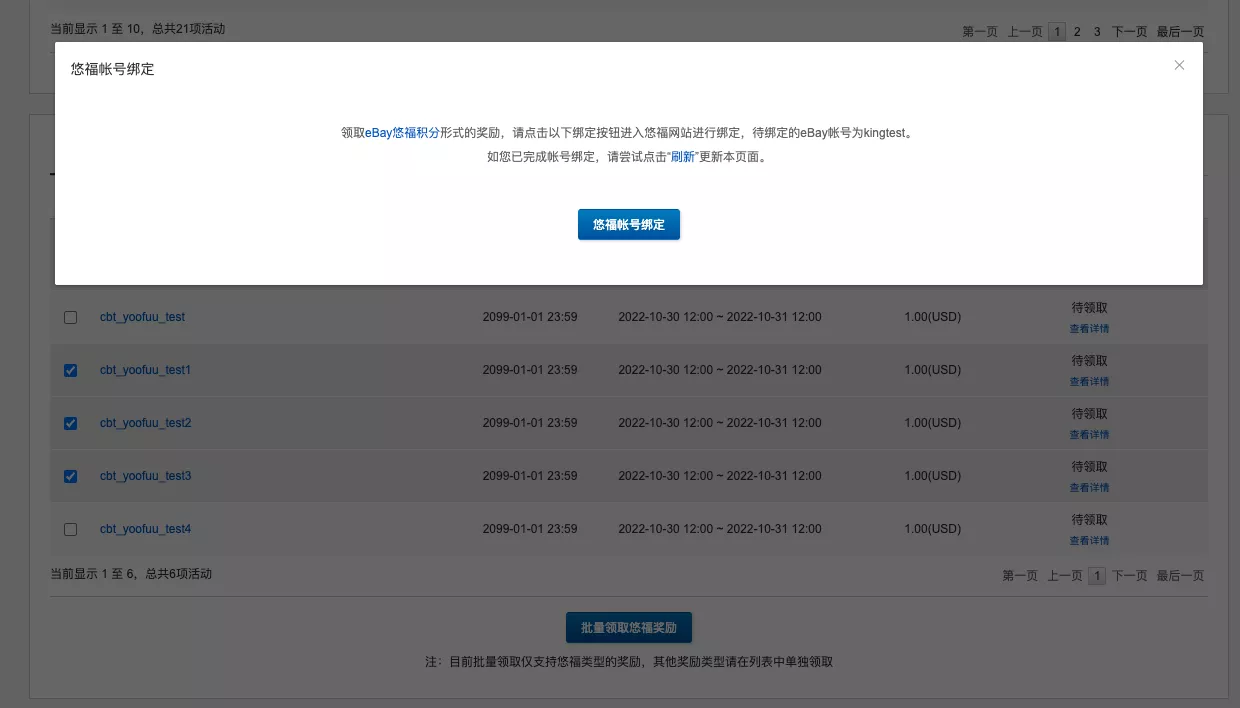Uncheck the cbt_yoofuu_test1 checkbox
The image size is (1240, 708).
70,370
